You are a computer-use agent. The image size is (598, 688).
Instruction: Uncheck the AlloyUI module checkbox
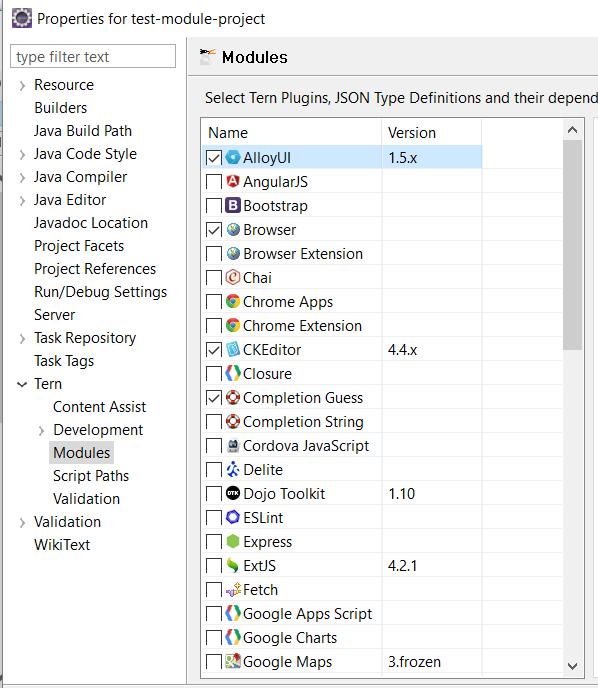pyautogui.click(x=214, y=158)
